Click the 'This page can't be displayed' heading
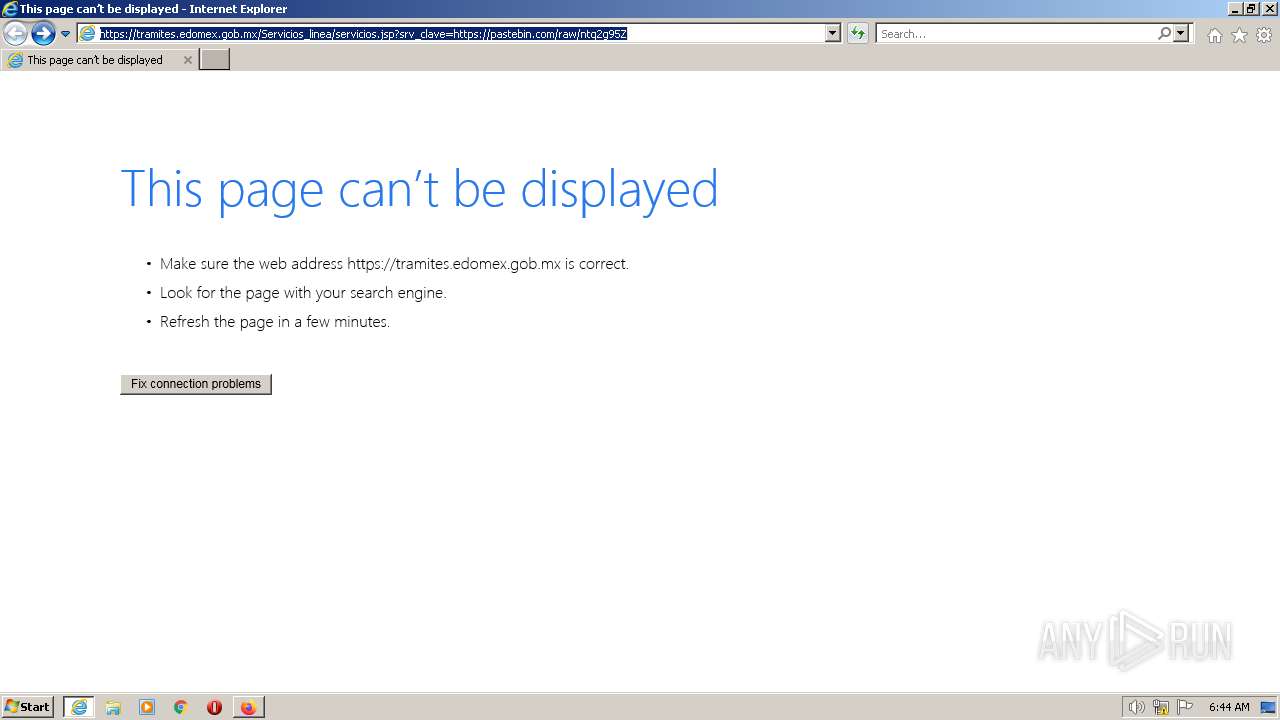 419,188
